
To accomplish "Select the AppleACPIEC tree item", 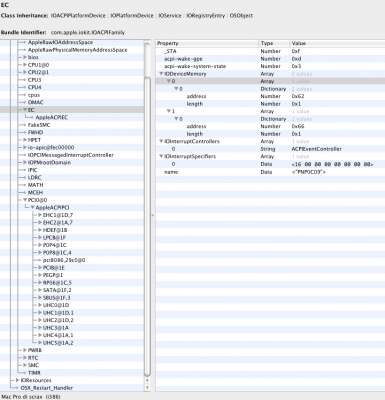I will [x=52, y=117].
